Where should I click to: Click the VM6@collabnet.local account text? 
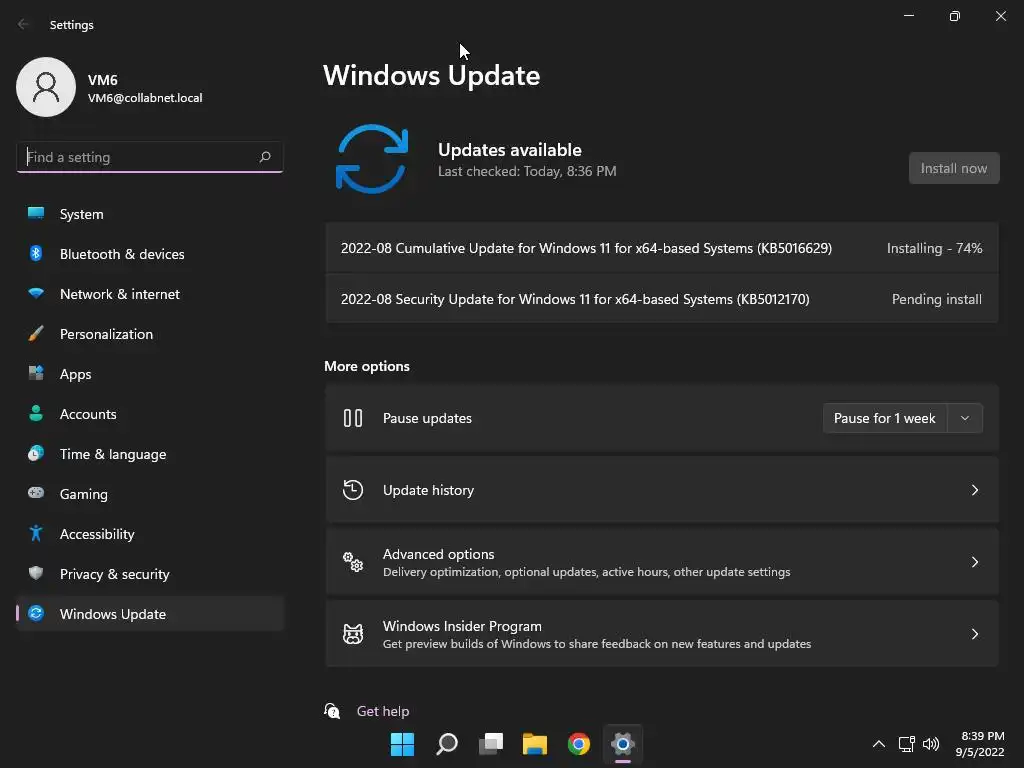[x=145, y=98]
